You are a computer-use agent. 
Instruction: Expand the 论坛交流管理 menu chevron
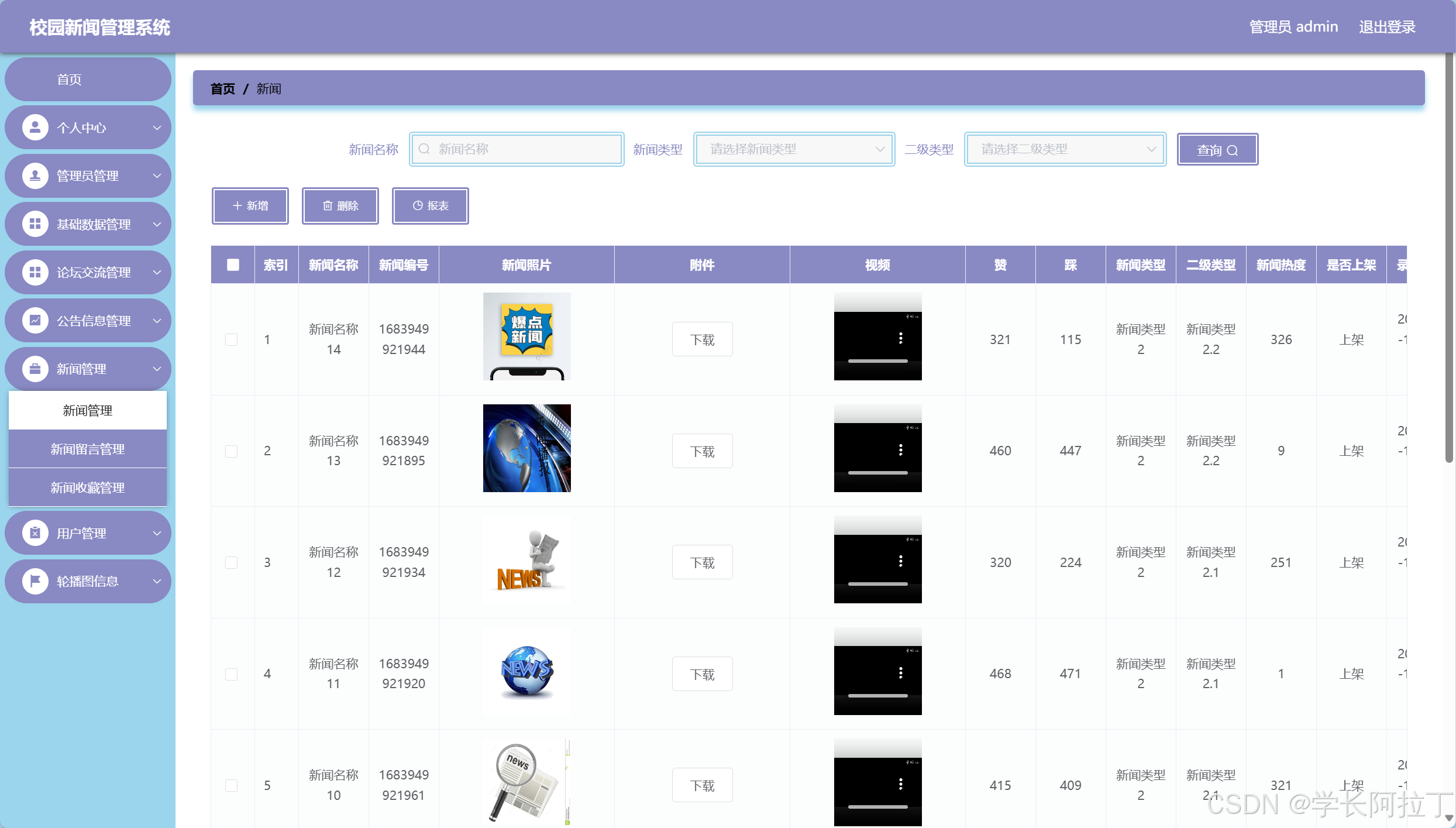coord(157,273)
